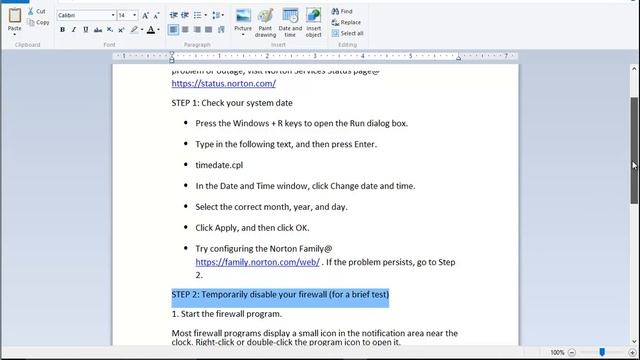
Task: Toggle underline formatting
Action: click(86, 30)
